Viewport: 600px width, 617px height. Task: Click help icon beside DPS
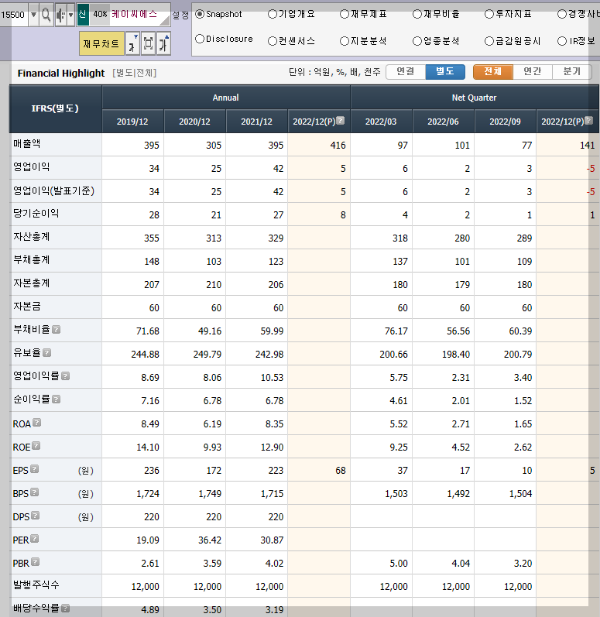coord(35,515)
